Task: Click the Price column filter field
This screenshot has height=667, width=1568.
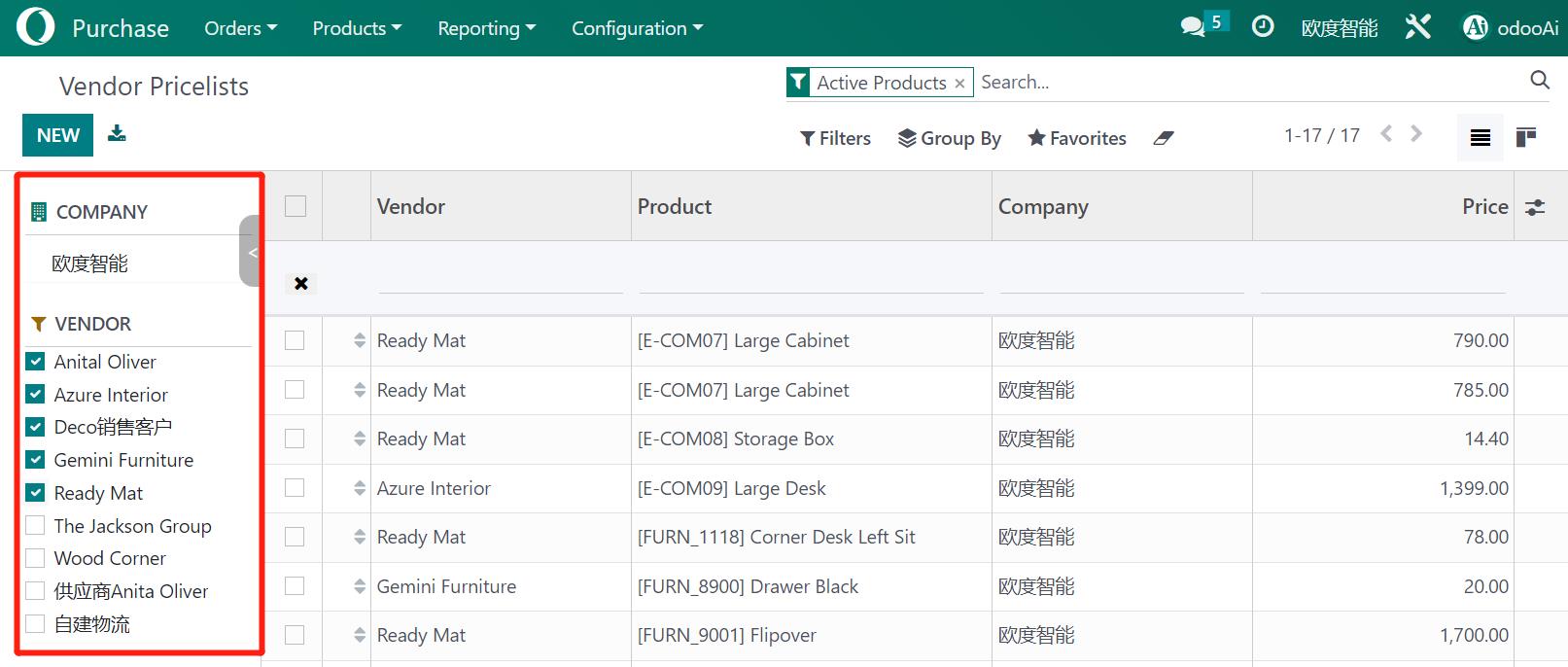Action: [x=1383, y=280]
